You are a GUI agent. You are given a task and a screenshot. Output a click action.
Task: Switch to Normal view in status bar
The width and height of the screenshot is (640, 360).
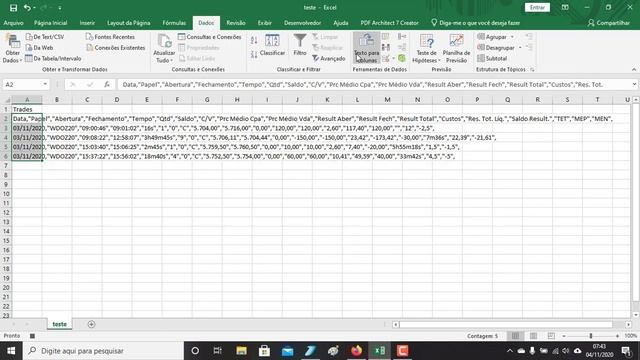[516, 336]
